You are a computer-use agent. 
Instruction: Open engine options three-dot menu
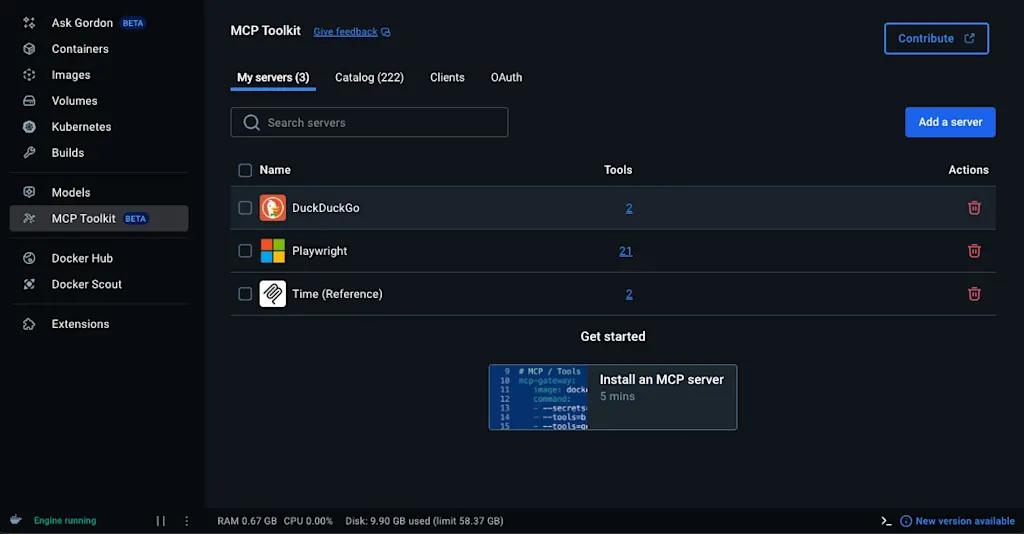(x=187, y=521)
